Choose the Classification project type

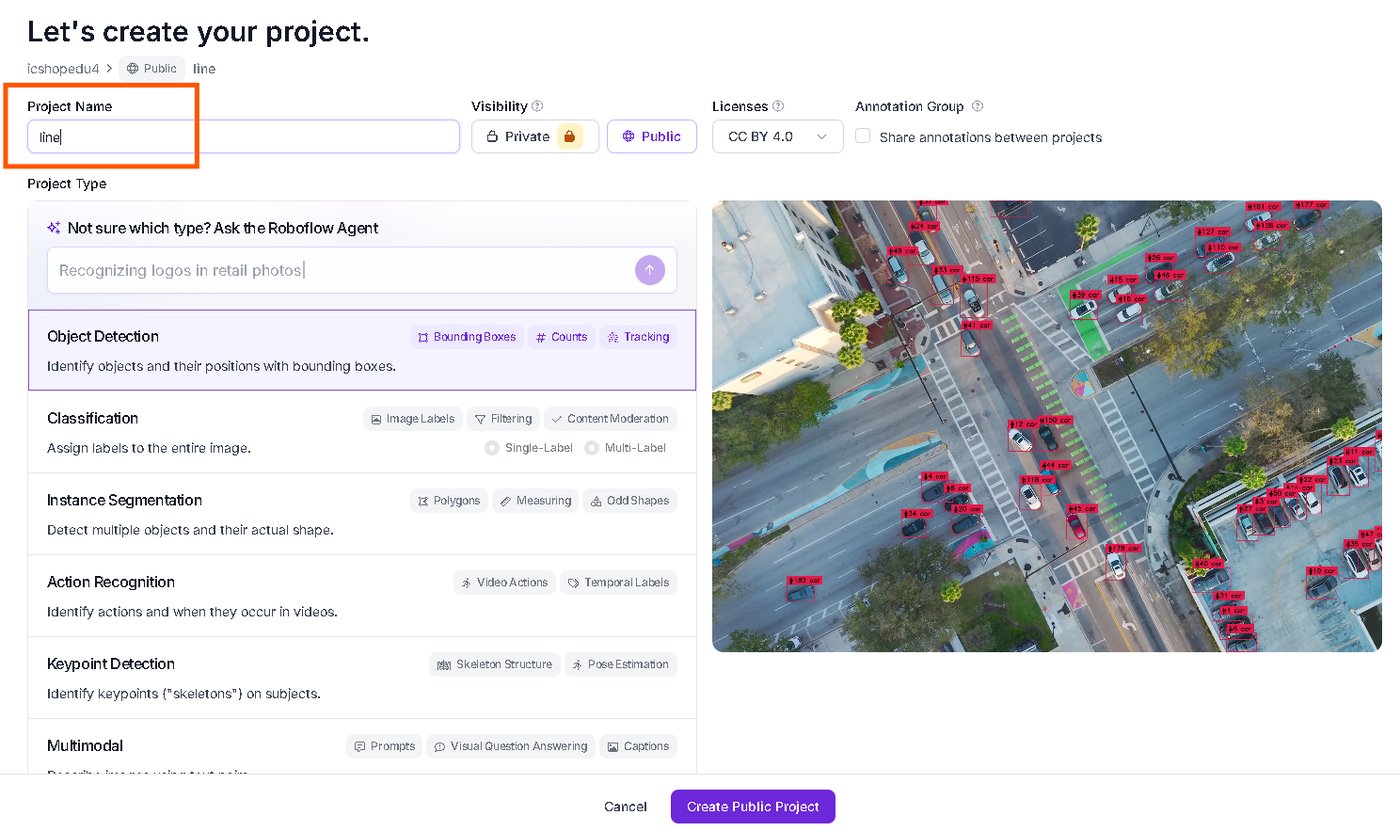[362, 432]
